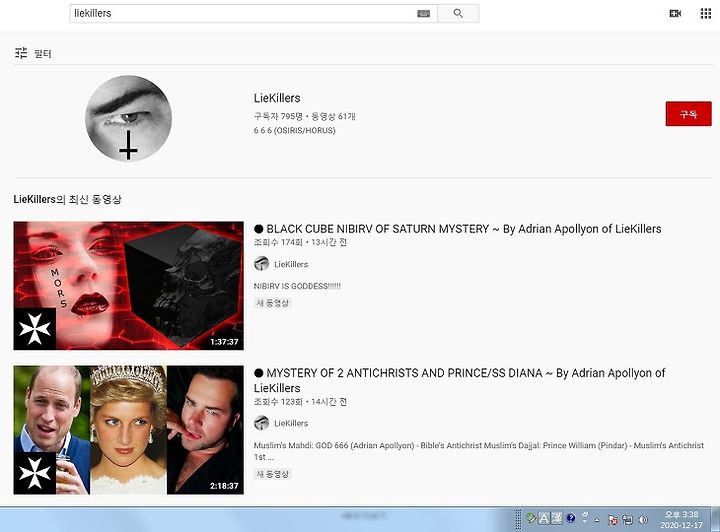This screenshot has width=720, height=532.
Task: Click the taskbar clock showing 2020-12-17
Action: 681,520
